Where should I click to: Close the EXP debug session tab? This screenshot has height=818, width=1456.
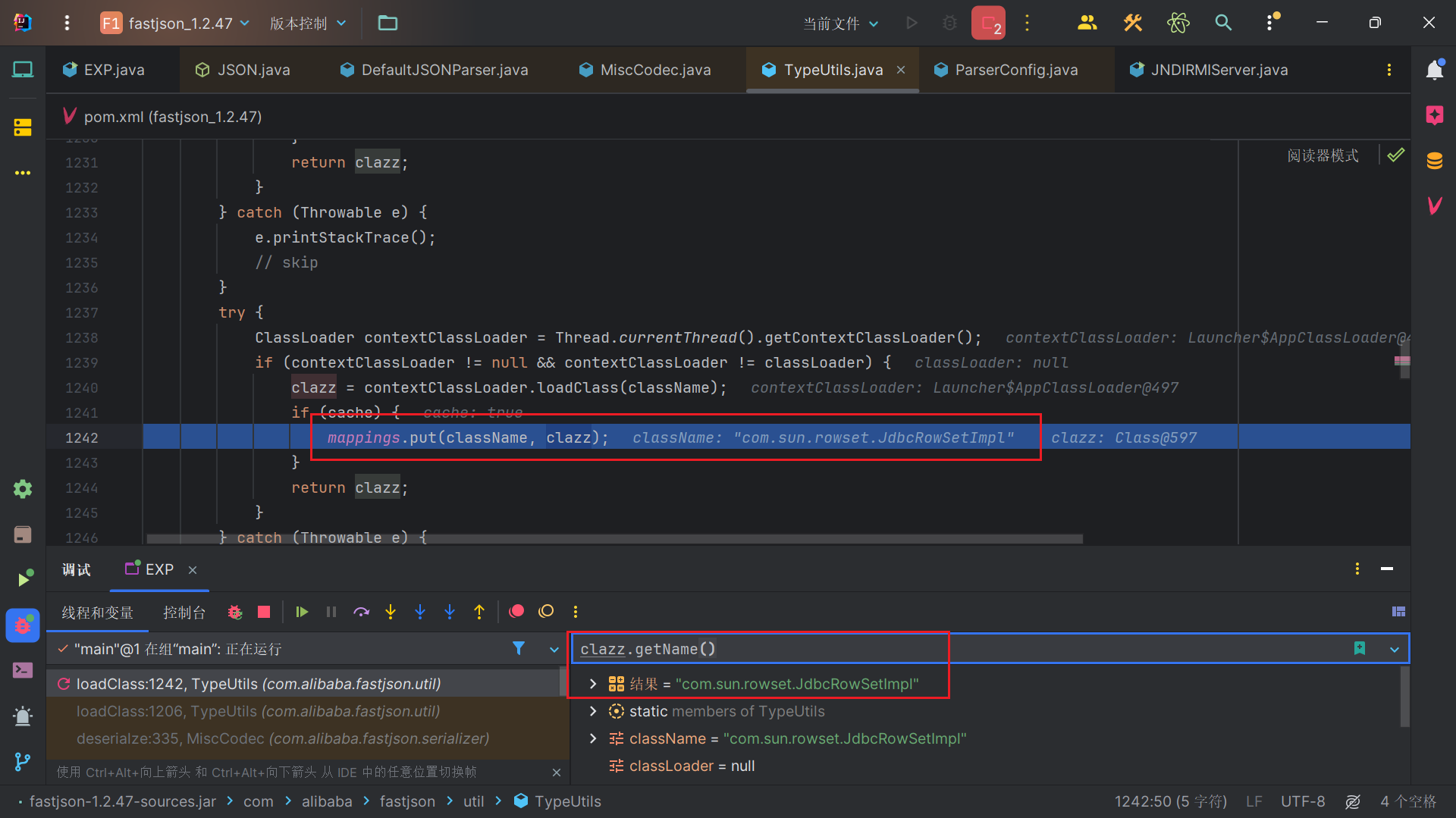point(193,569)
